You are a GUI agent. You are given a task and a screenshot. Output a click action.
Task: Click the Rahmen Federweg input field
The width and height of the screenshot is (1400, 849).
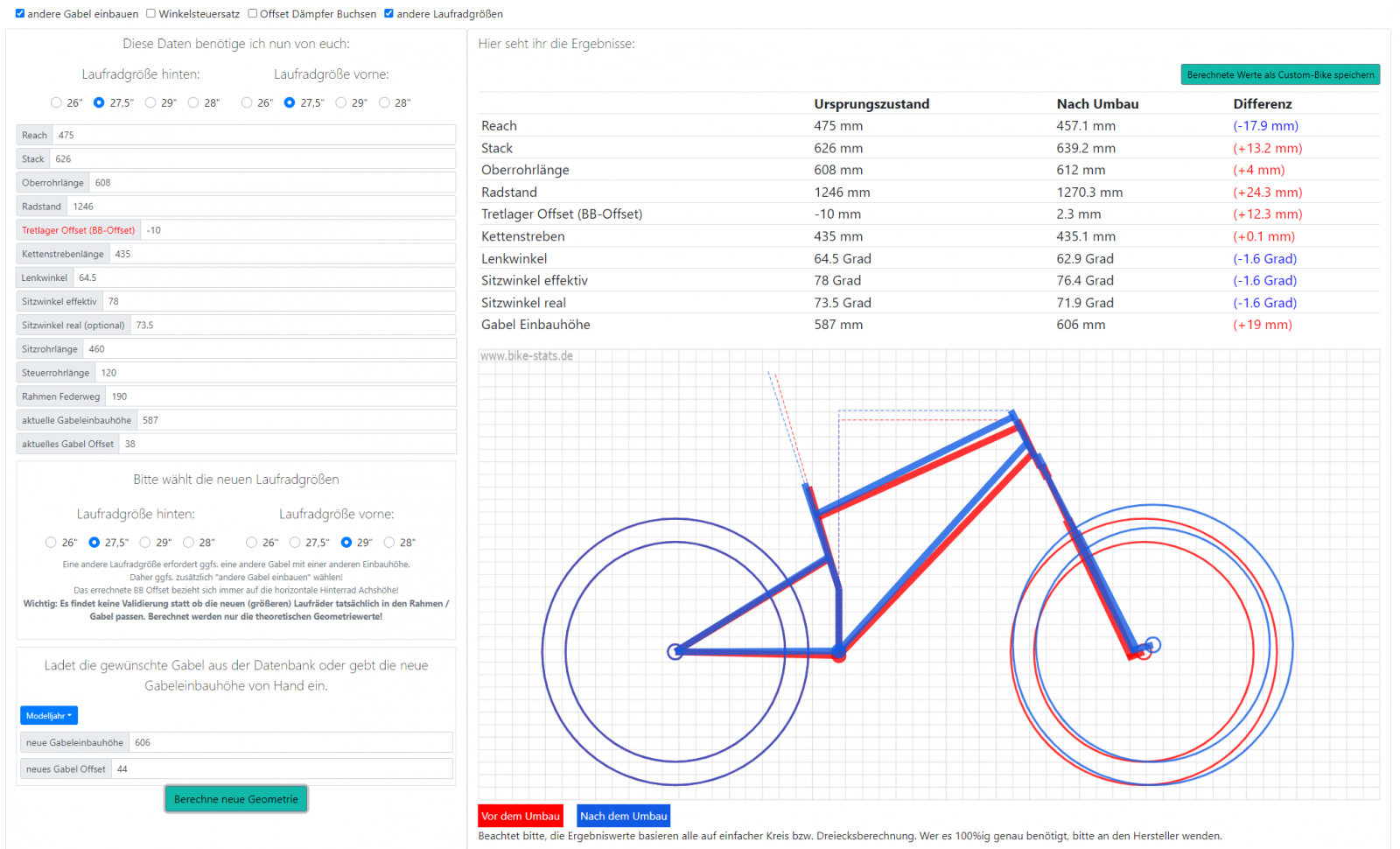click(x=280, y=397)
